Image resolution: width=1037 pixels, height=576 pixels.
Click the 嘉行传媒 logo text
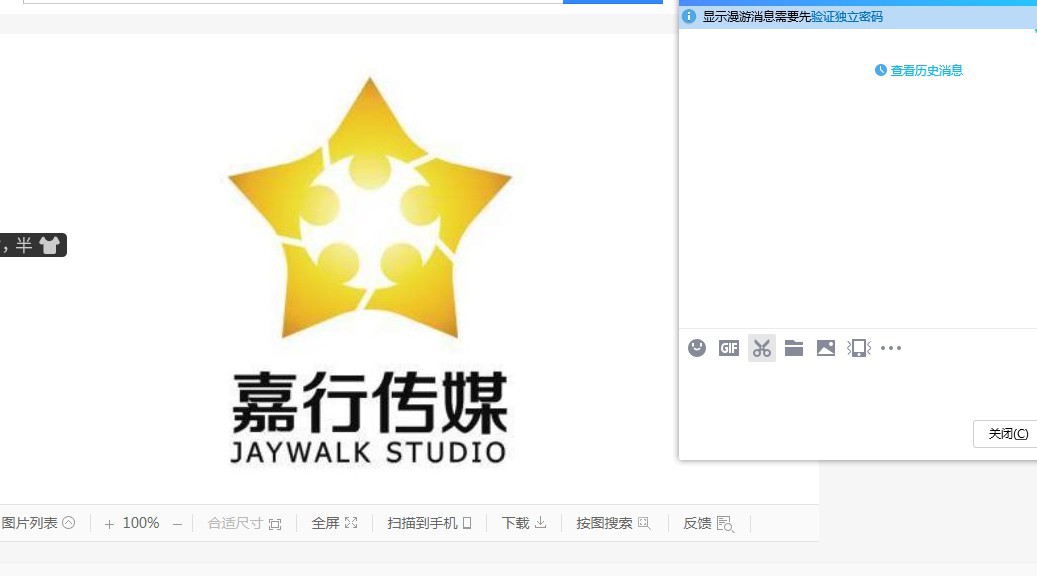370,401
